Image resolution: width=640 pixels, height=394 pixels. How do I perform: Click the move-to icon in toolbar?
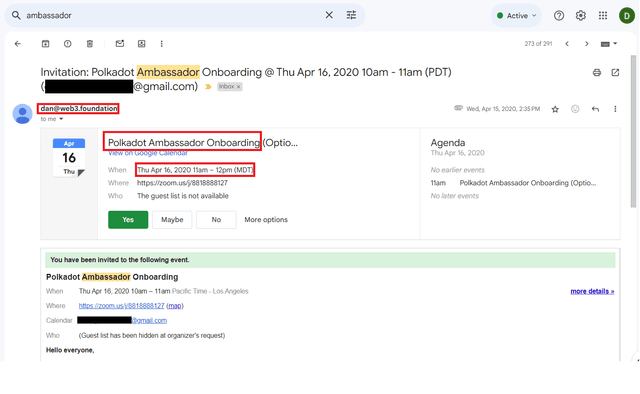142,44
